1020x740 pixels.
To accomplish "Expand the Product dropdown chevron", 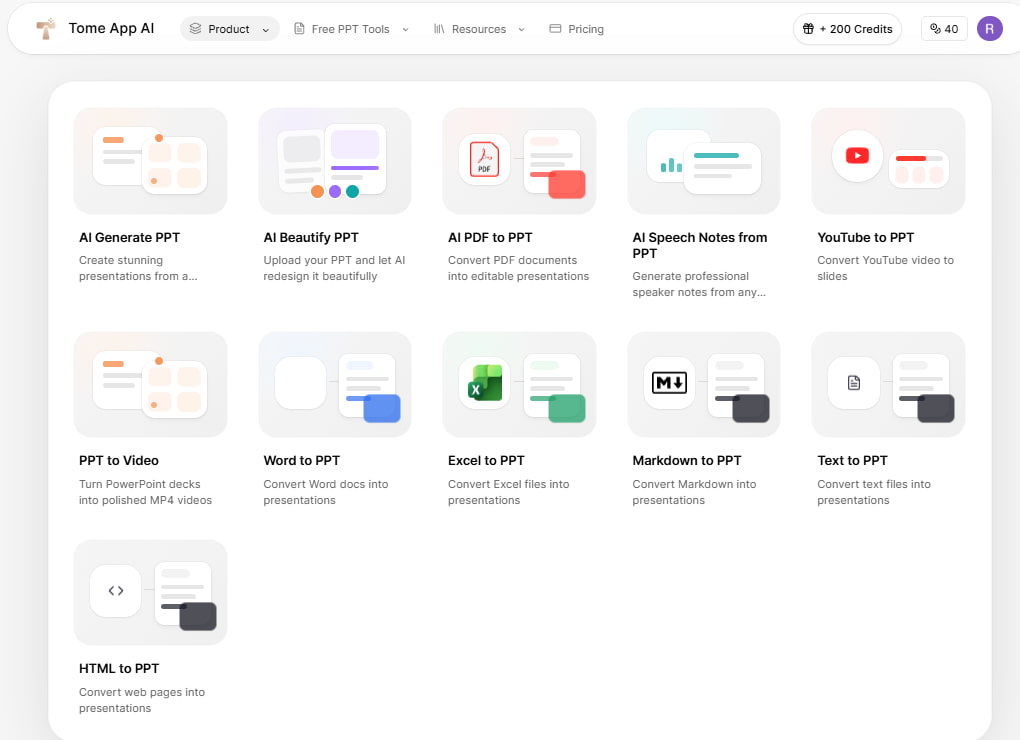I will (x=265, y=30).
